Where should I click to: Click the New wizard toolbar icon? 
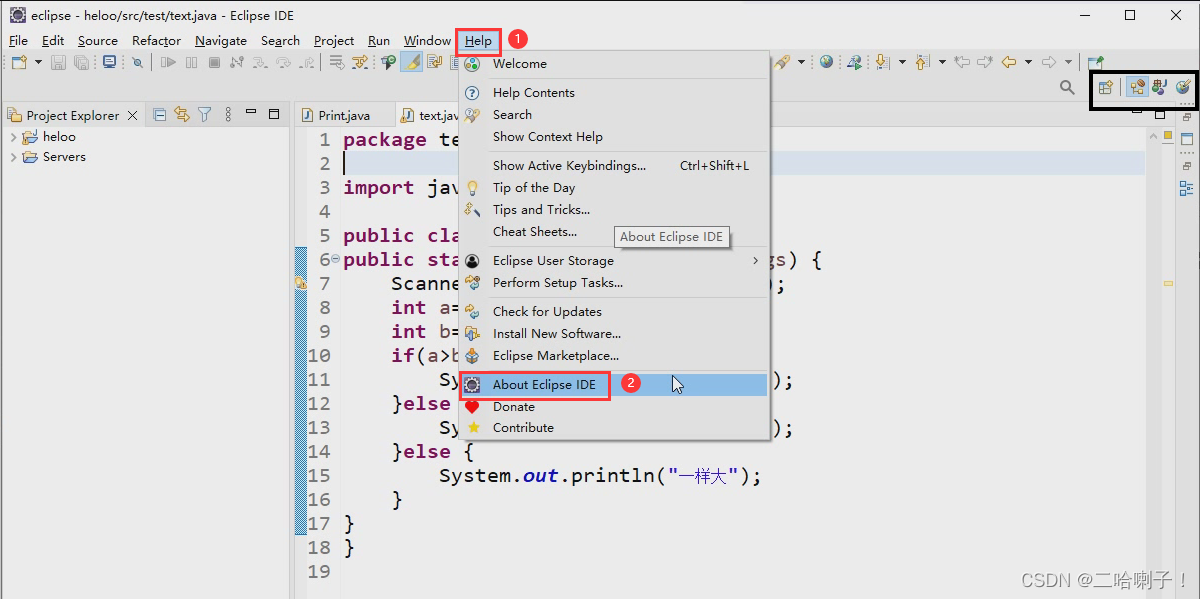[19, 62]
